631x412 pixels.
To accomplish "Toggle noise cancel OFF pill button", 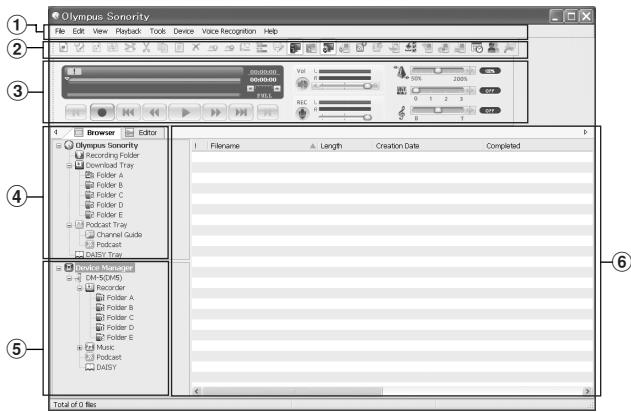I will (x=490, y=91).
